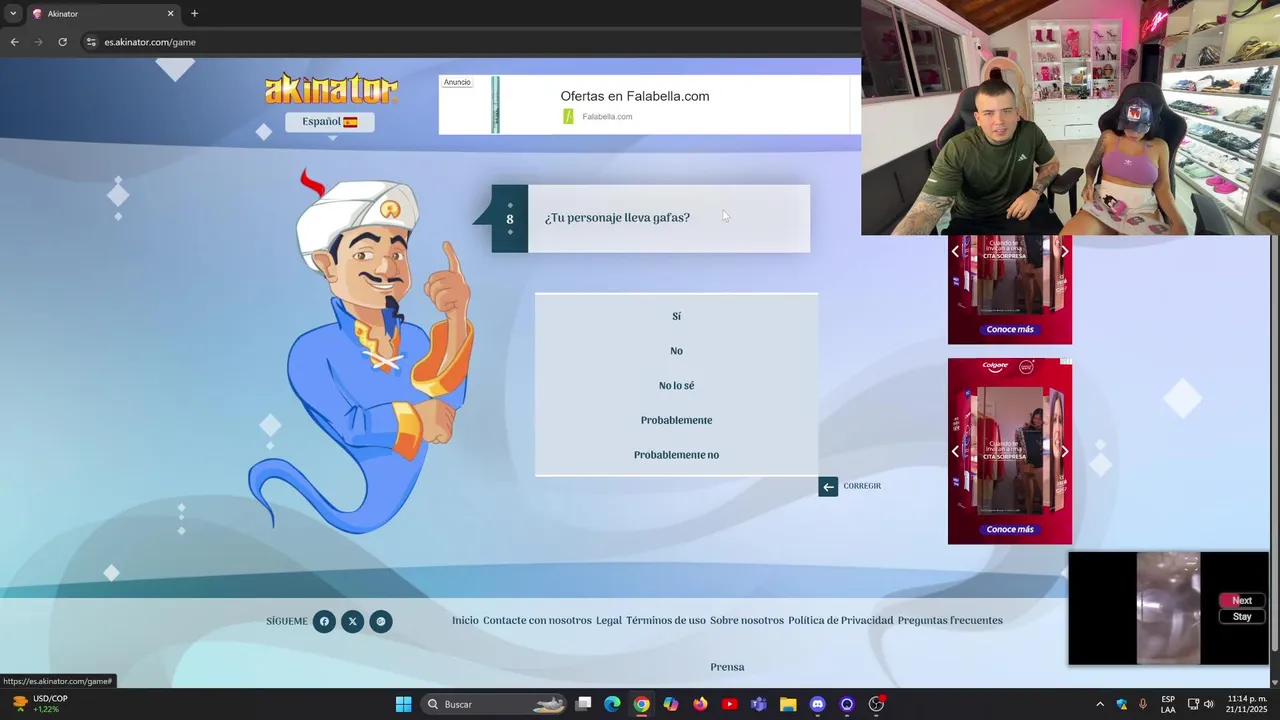Click the small video thumbnail overlay
Screen dimensions: 1280x720
tap(1168, 608)
